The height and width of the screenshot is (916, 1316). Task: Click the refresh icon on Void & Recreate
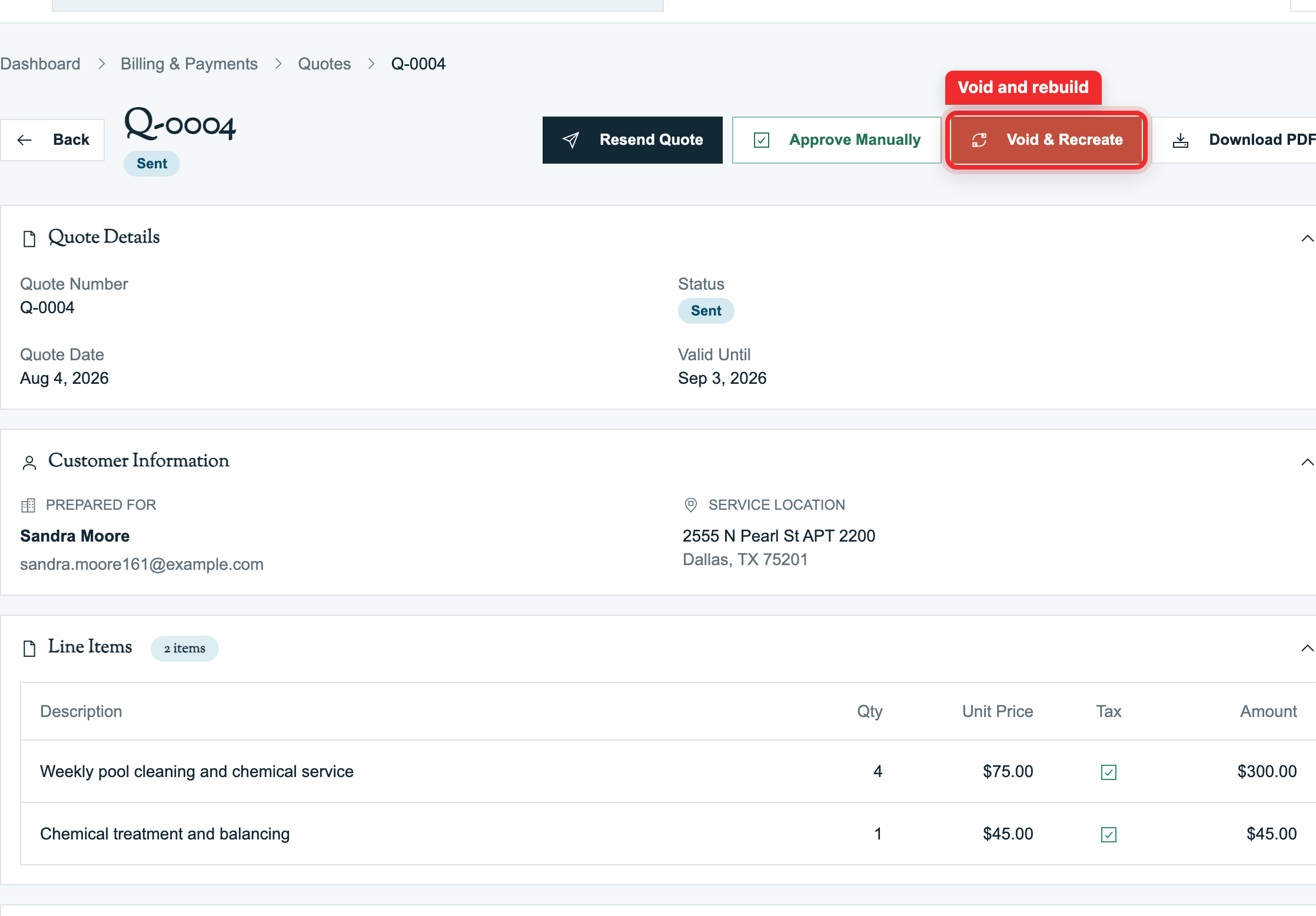[x=979, y=140]
